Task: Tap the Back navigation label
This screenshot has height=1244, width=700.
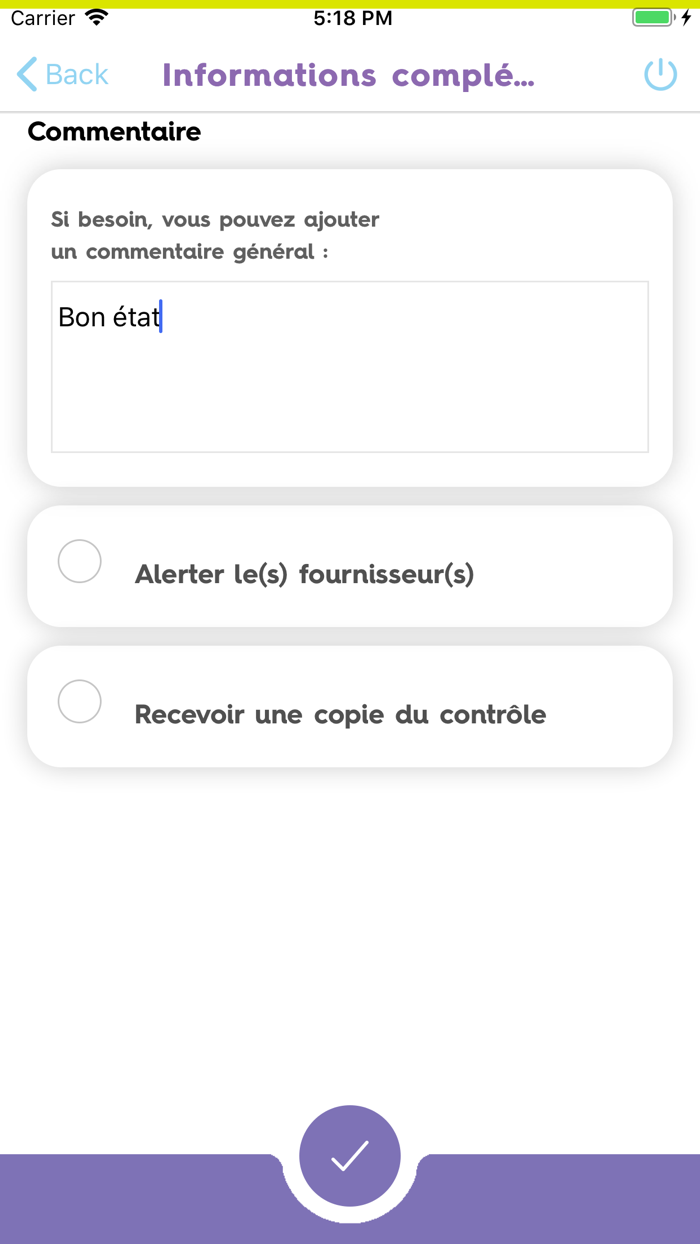Action: coord(75,74)
